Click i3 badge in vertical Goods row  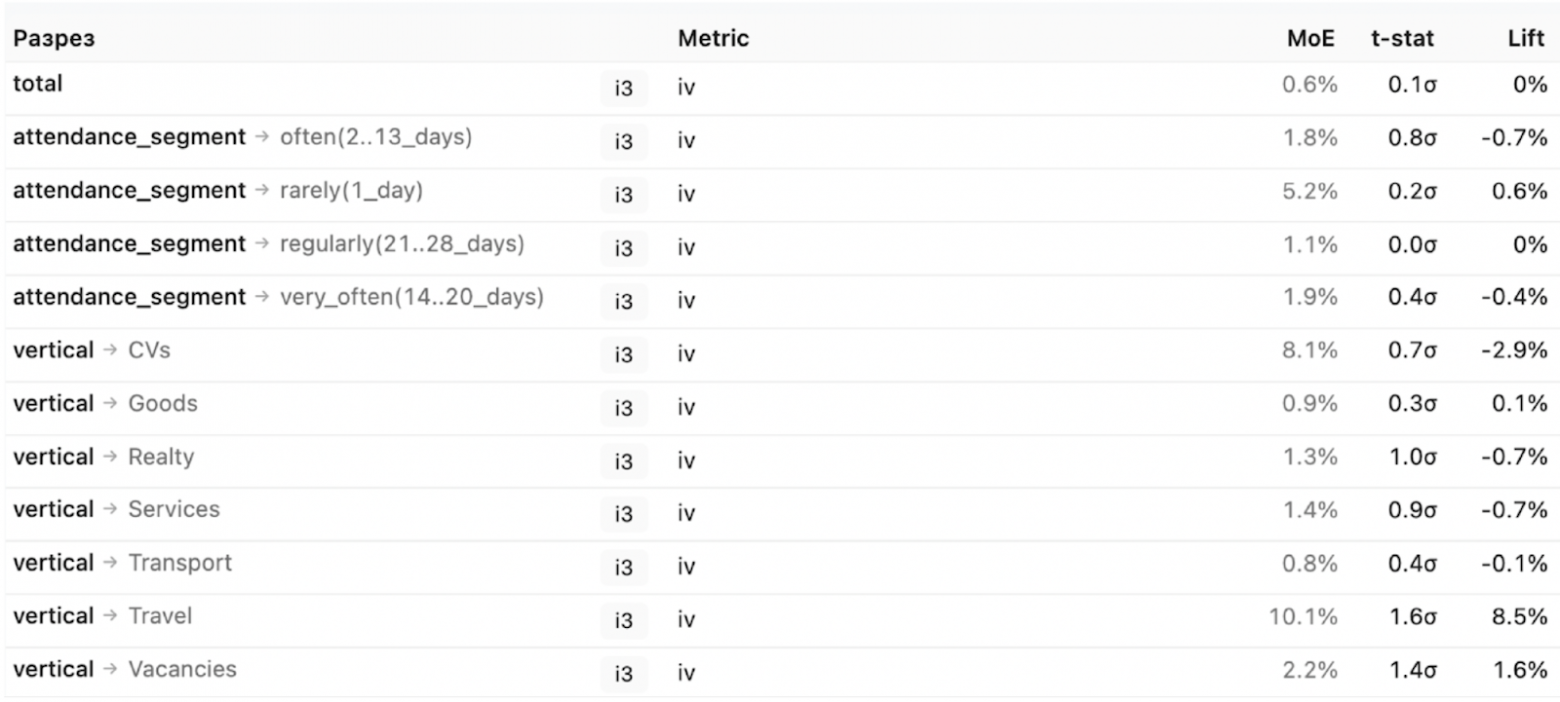pyautogui.click(x=623, y=408)
